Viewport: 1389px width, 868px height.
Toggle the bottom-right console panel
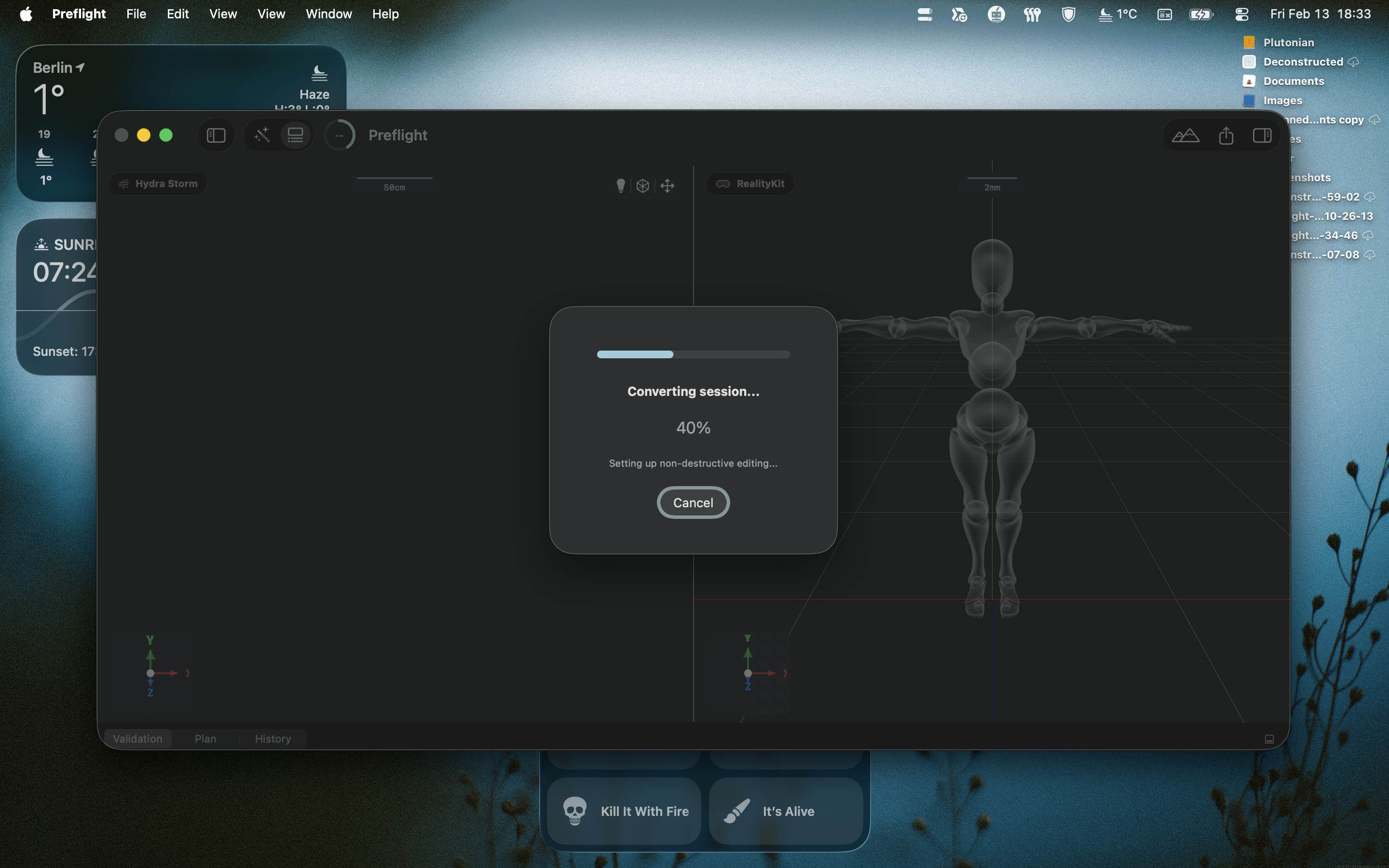(1269, 739)
